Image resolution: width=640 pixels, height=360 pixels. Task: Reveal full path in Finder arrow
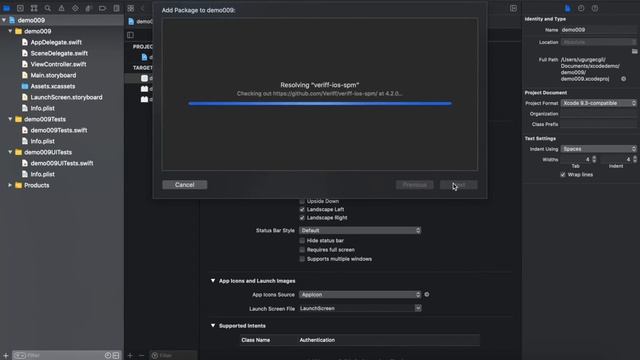(624, 79)
